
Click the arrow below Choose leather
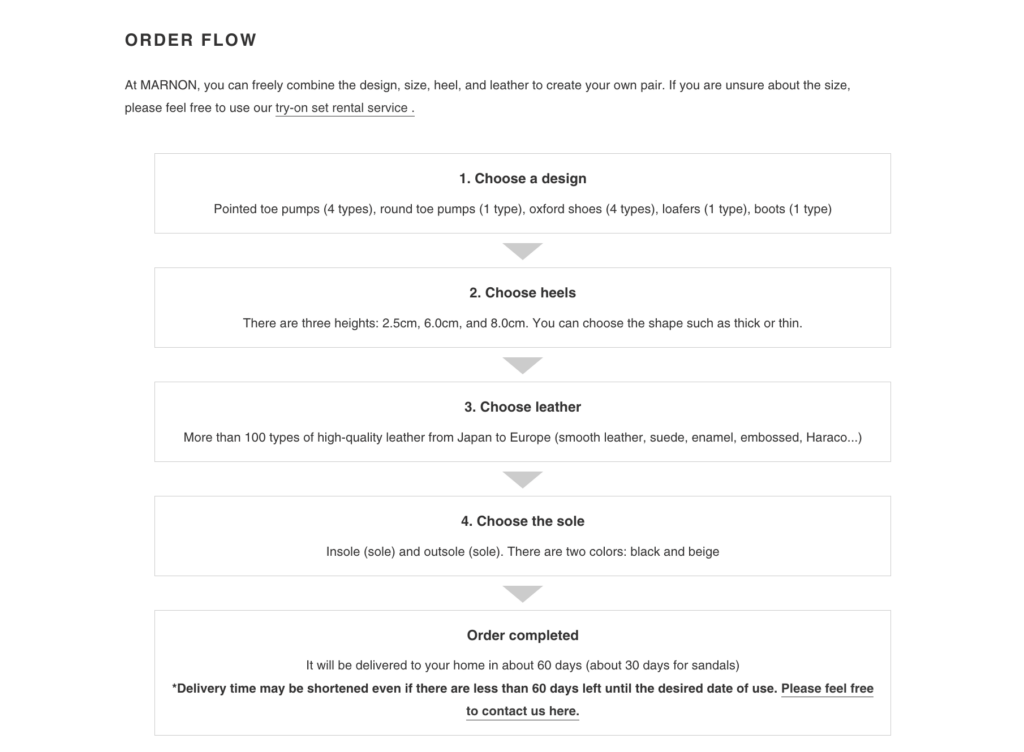[522, 479]
